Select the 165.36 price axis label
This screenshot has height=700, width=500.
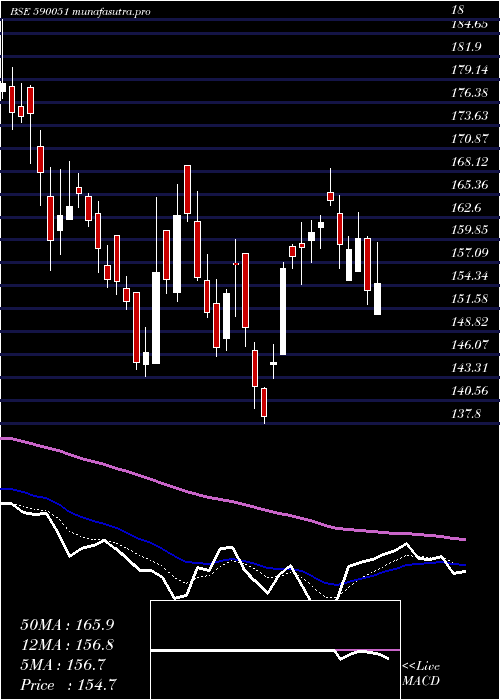pos(469,184)
